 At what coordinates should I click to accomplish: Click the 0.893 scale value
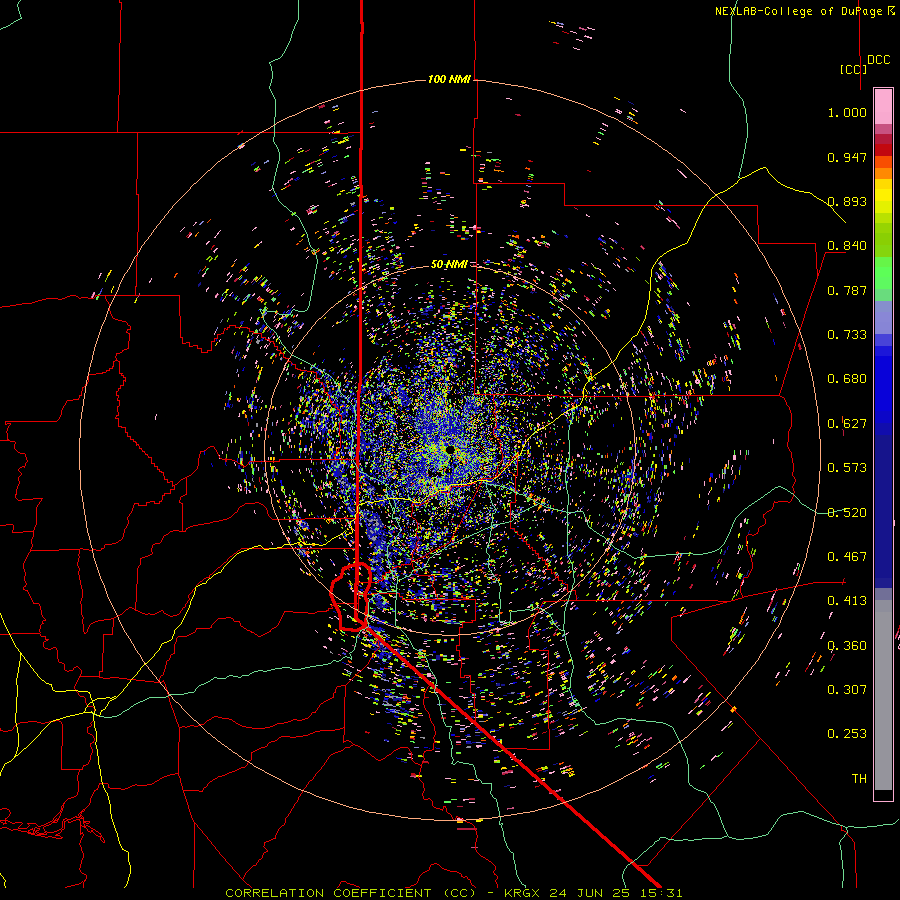(x=847, y=201)
